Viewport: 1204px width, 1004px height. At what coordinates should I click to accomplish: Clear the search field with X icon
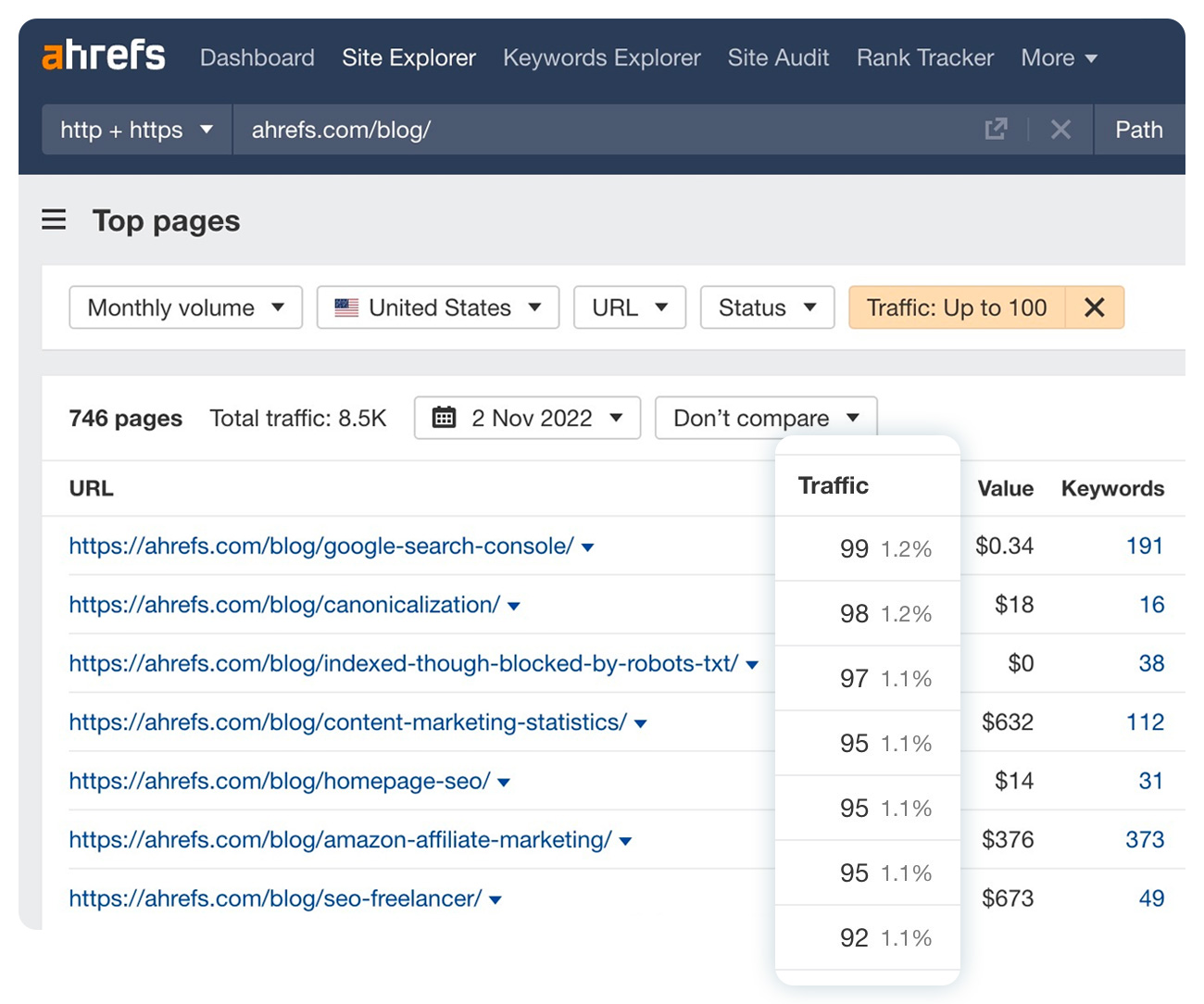(1060, 130)
